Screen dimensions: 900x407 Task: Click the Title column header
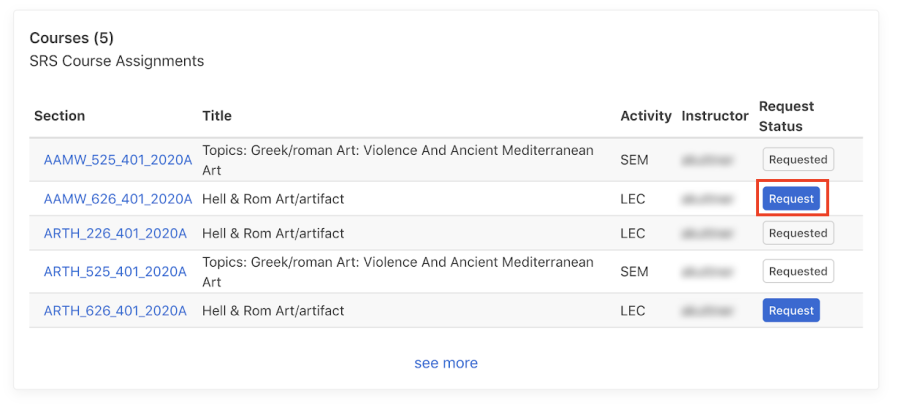217,116
